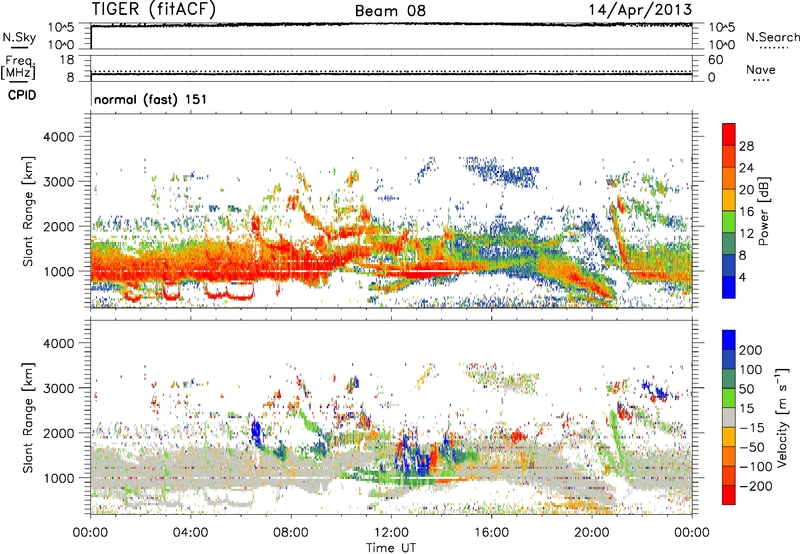Click the TIGER (fitACF) plot title

click(154, 10)
